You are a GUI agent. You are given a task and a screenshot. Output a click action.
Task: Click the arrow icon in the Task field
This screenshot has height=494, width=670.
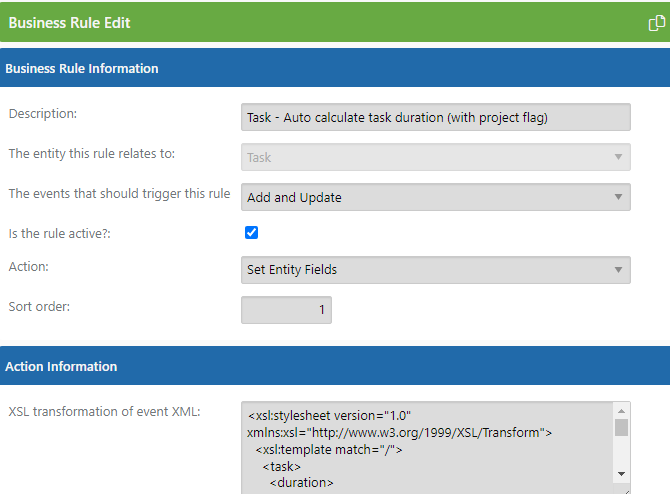point(618,157)
